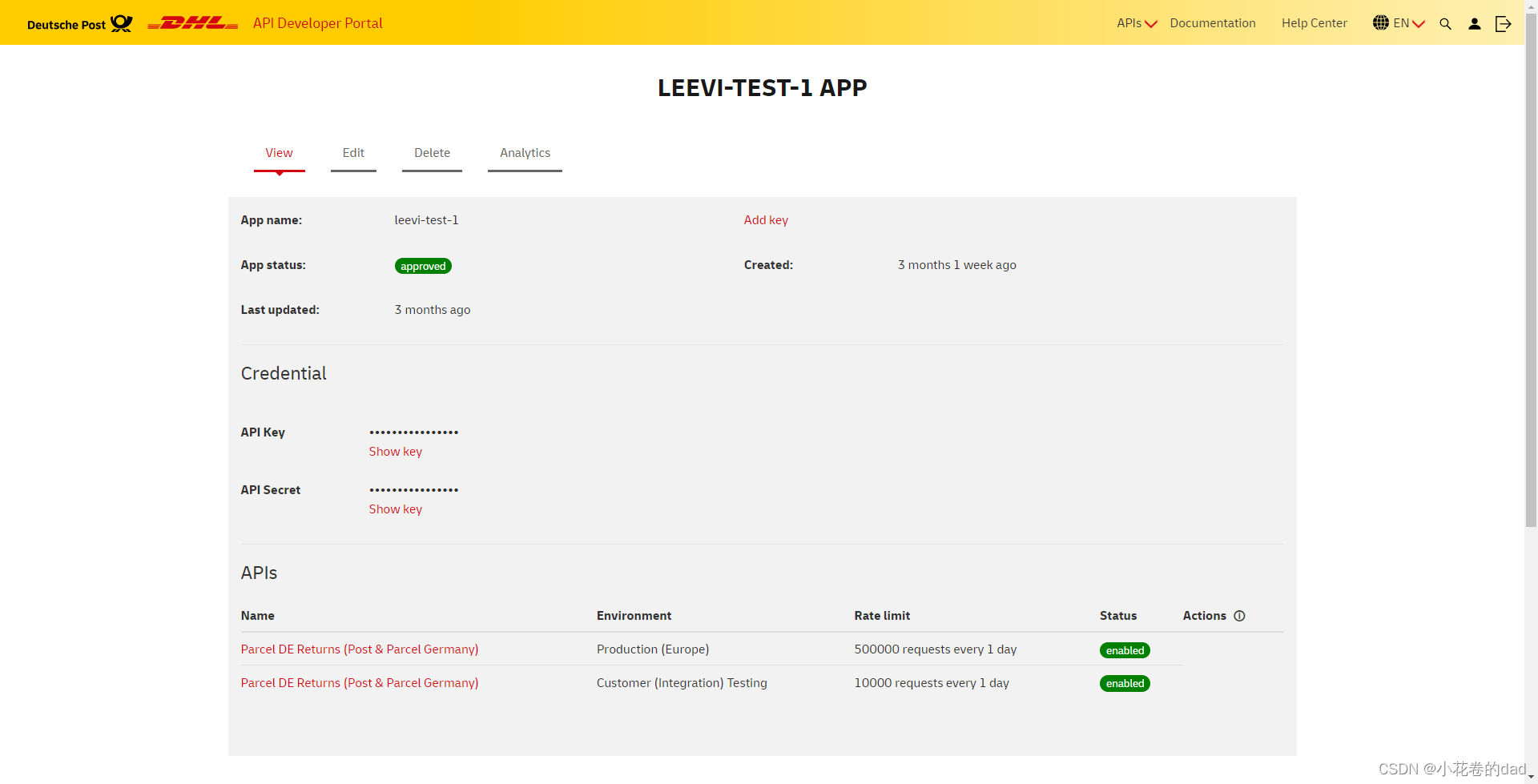Toggle enabled status for the Production API

(1125, 649)
